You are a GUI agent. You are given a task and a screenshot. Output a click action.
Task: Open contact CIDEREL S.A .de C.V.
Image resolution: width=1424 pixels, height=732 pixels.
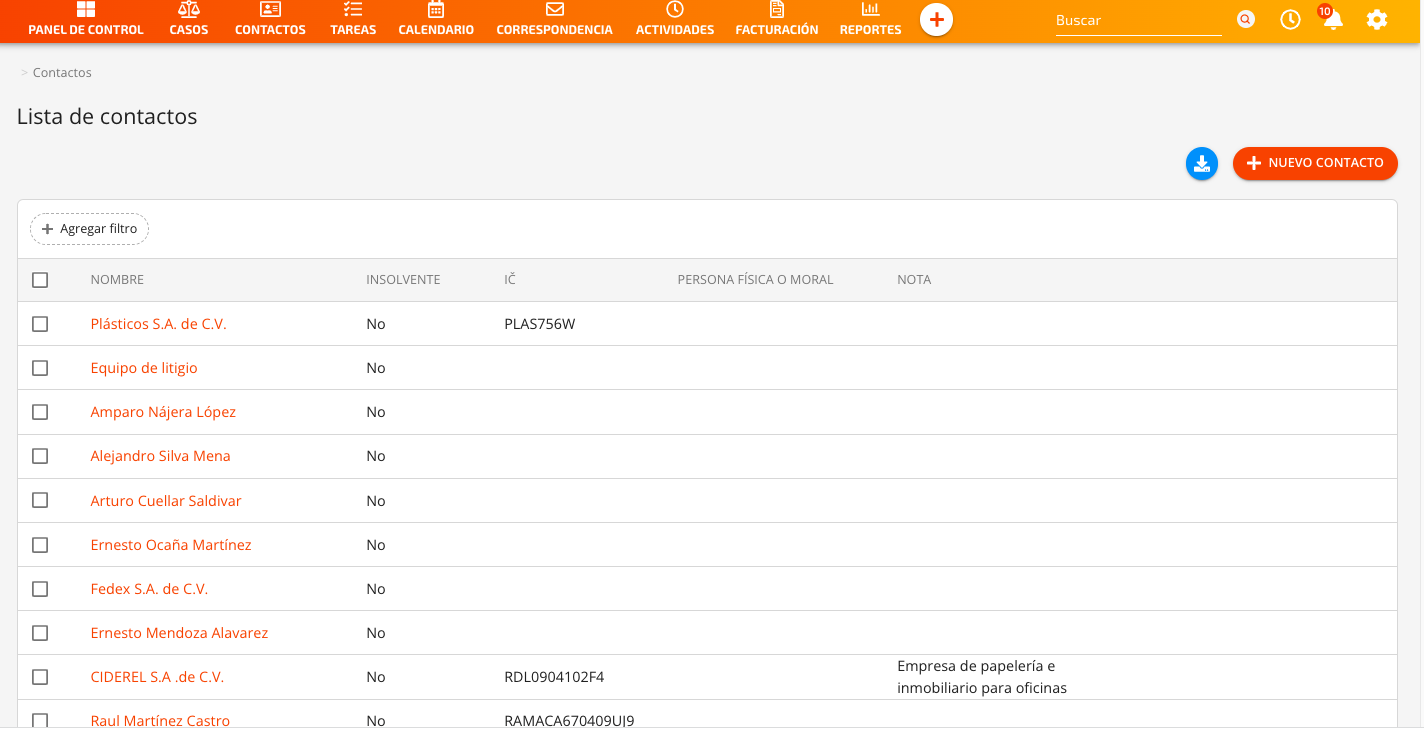[x=157, y=677]
